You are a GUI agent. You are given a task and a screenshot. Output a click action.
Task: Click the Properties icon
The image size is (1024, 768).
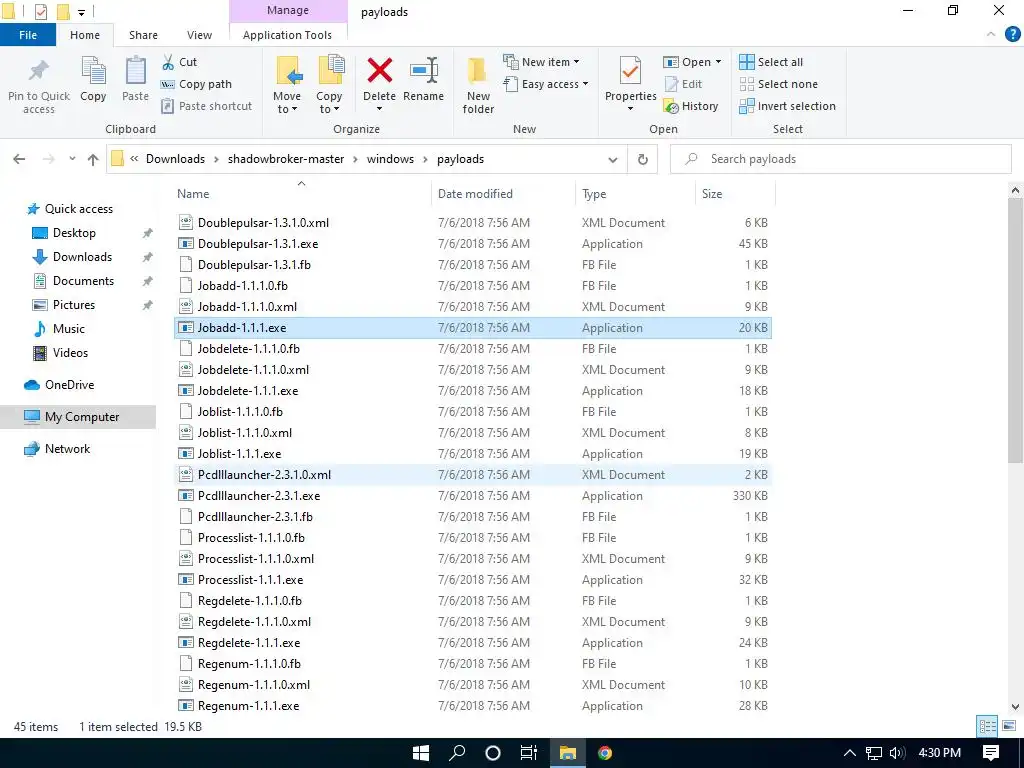coord(630,71)
